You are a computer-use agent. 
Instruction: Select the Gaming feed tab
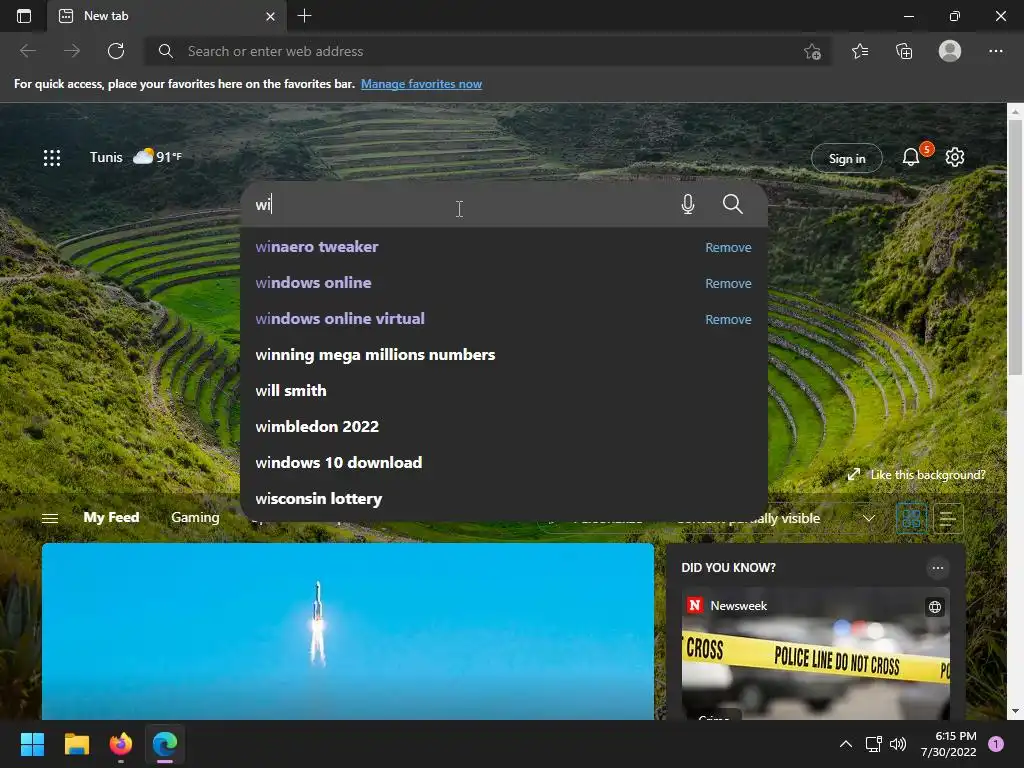coord(195,517)
